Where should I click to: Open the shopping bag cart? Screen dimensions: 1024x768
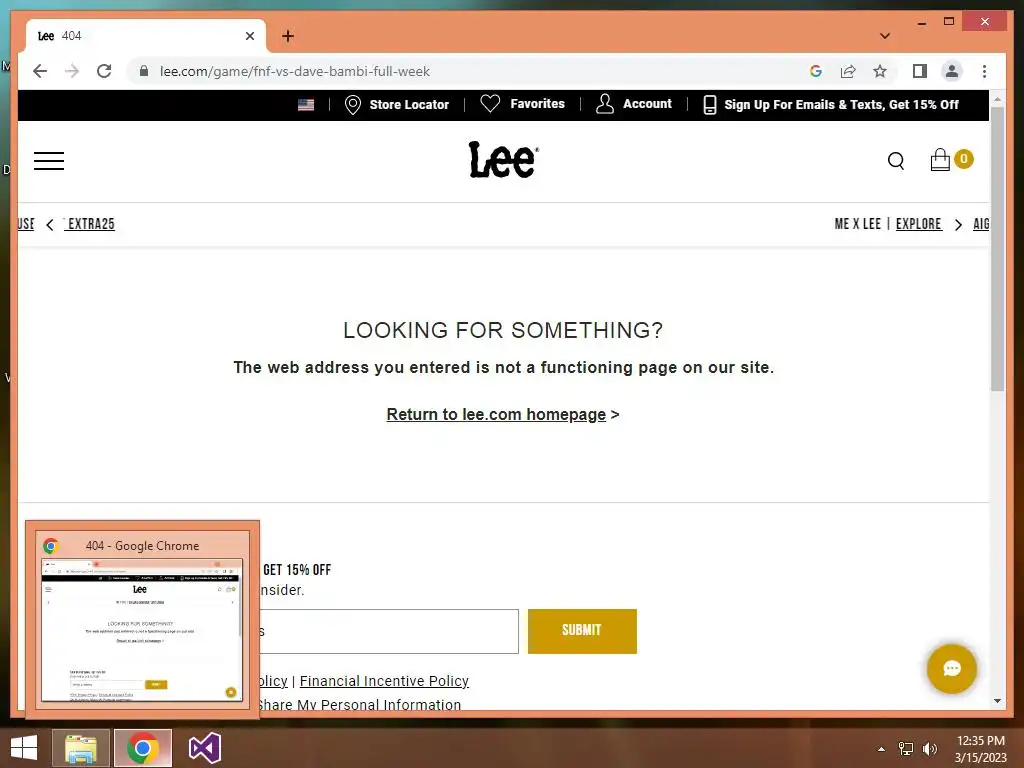[940, 160]
